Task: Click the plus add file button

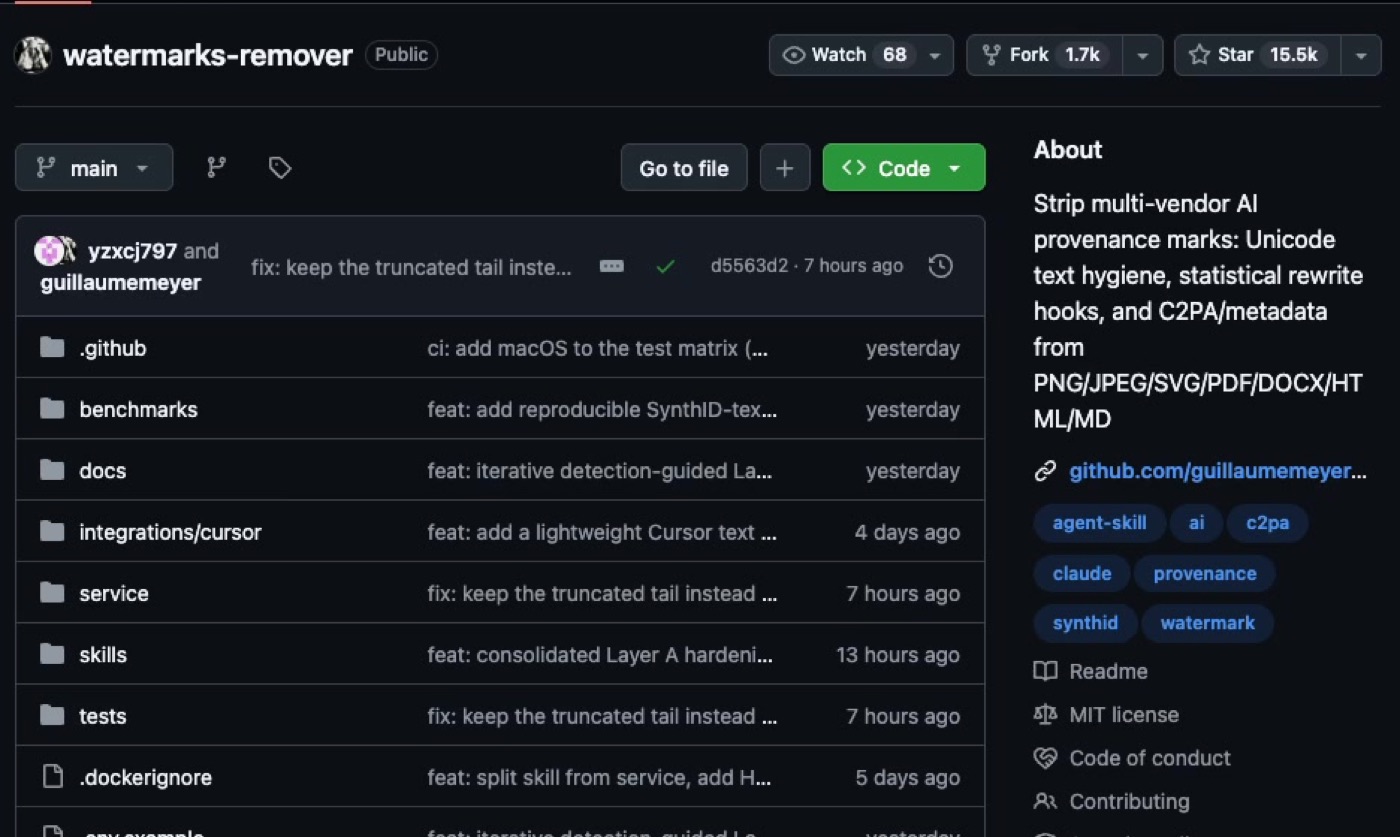Action: click(785, 168)
